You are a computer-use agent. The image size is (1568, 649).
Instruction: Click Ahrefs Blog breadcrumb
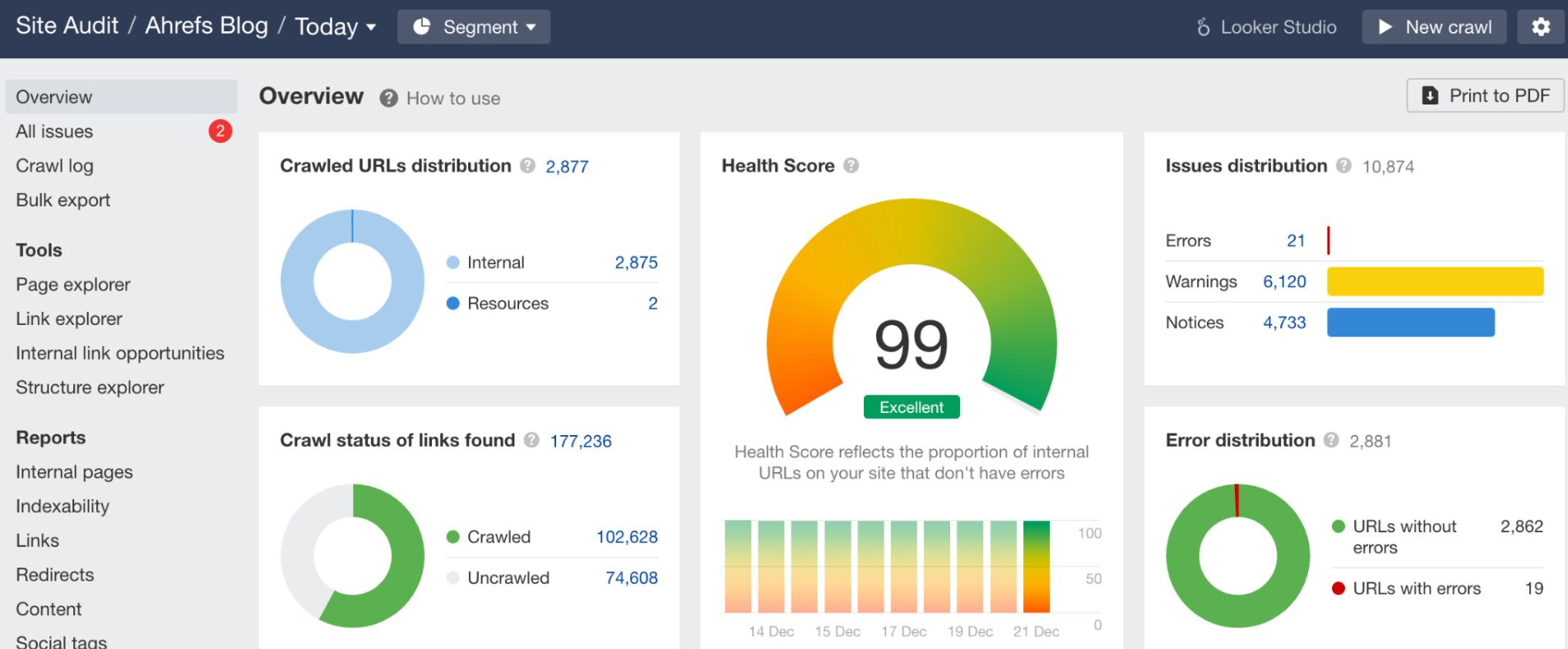point(206,25)
